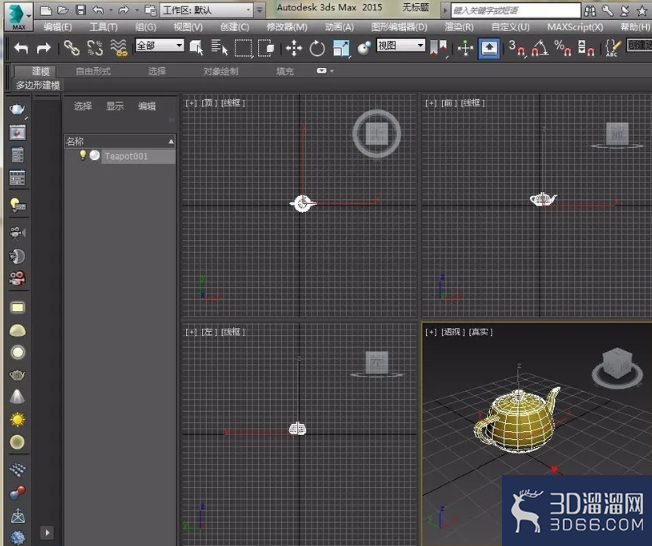The image size is (652, 546).
Task: Switch to the Populate ribbon tab
Action: click(285, 71)
